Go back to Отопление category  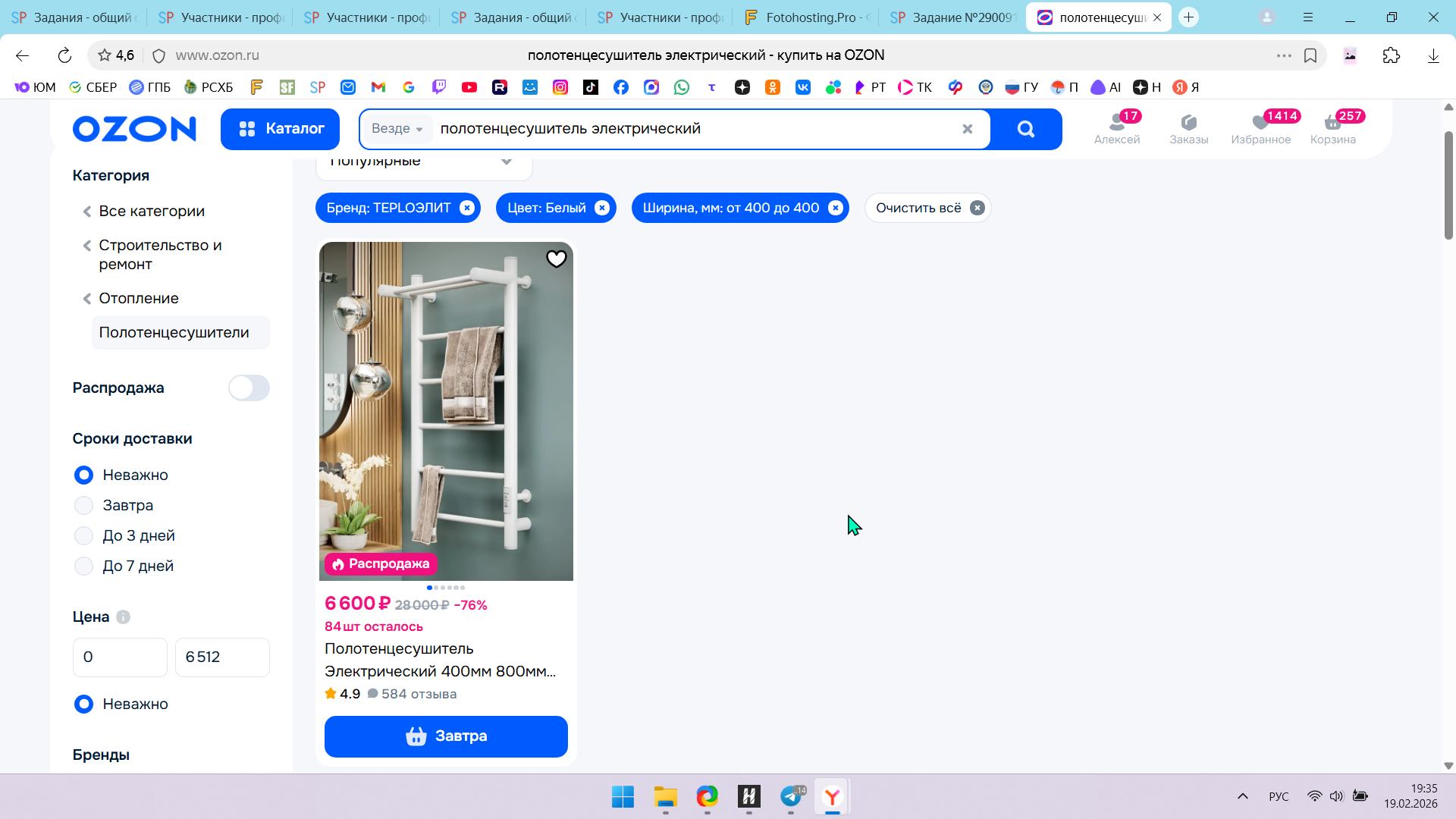(x=138, y=298)
